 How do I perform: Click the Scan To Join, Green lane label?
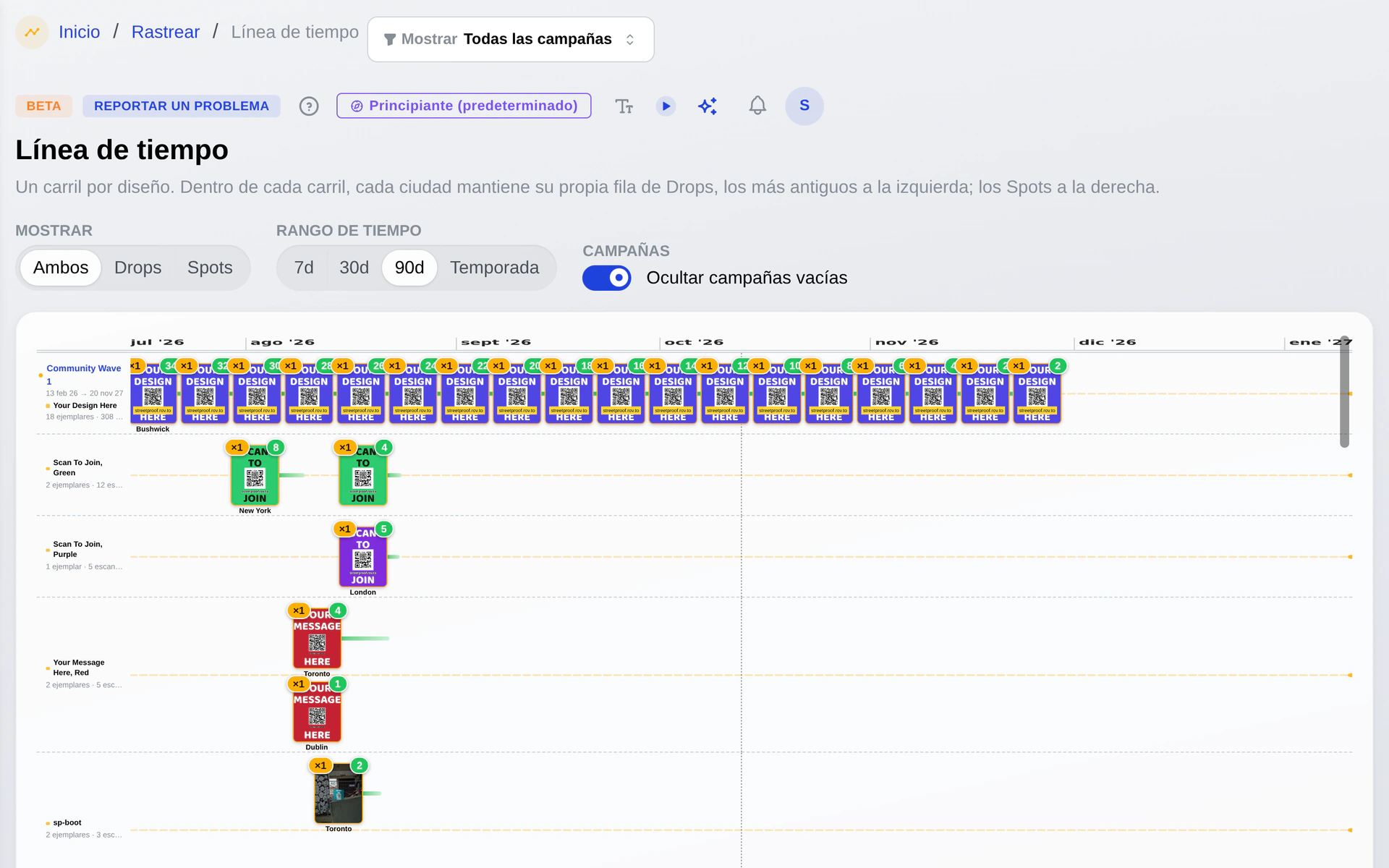(78, 467)
